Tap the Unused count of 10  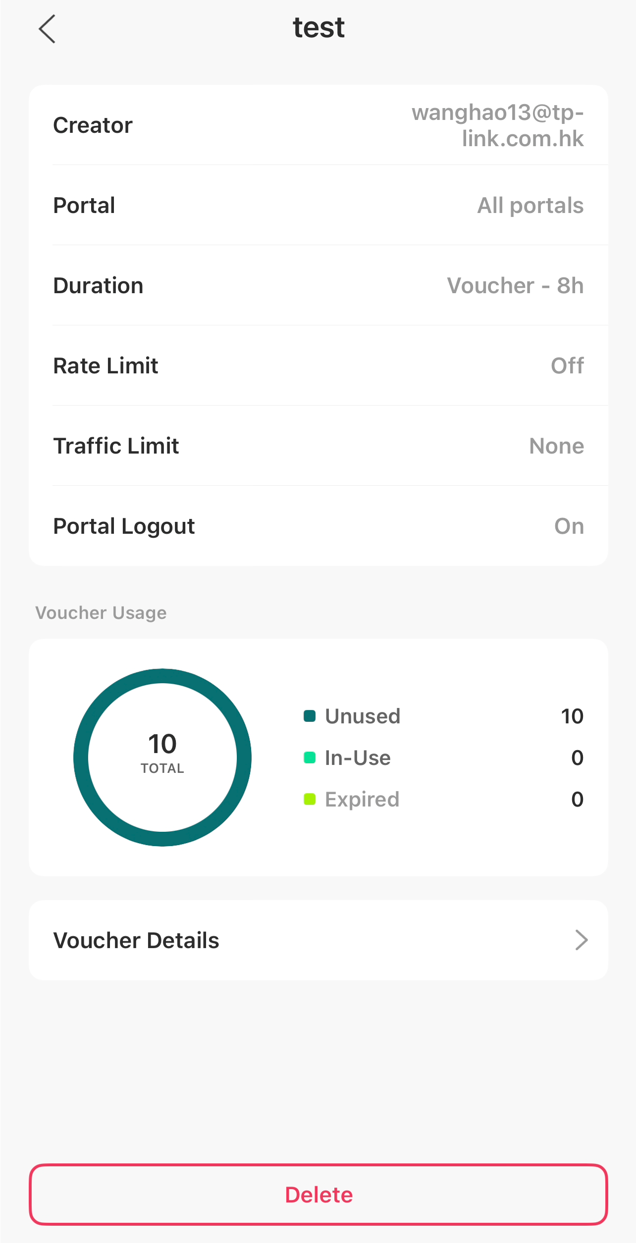(x=572, y=716)
